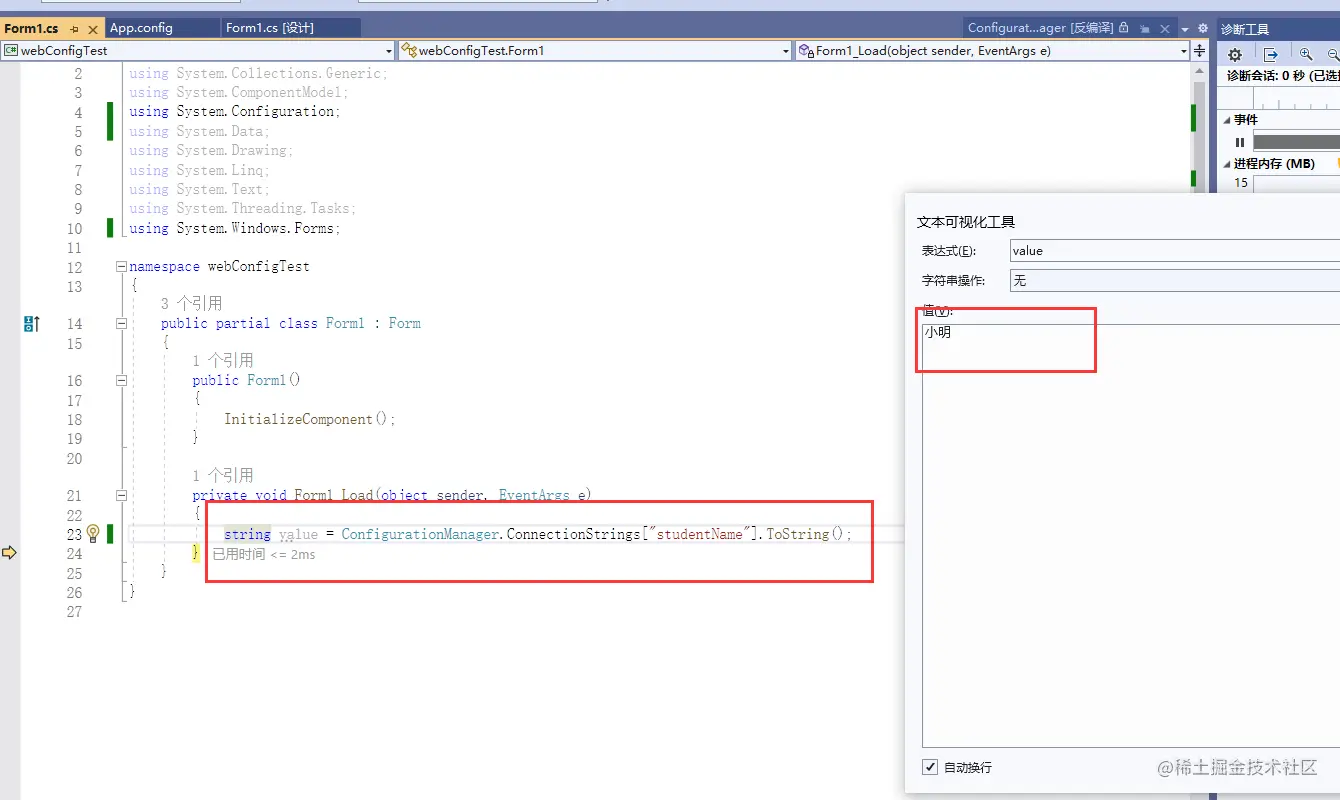Click the 3 个引用 CodeLens link
The width and height of the screenshot is (1340, 800).
191,303
